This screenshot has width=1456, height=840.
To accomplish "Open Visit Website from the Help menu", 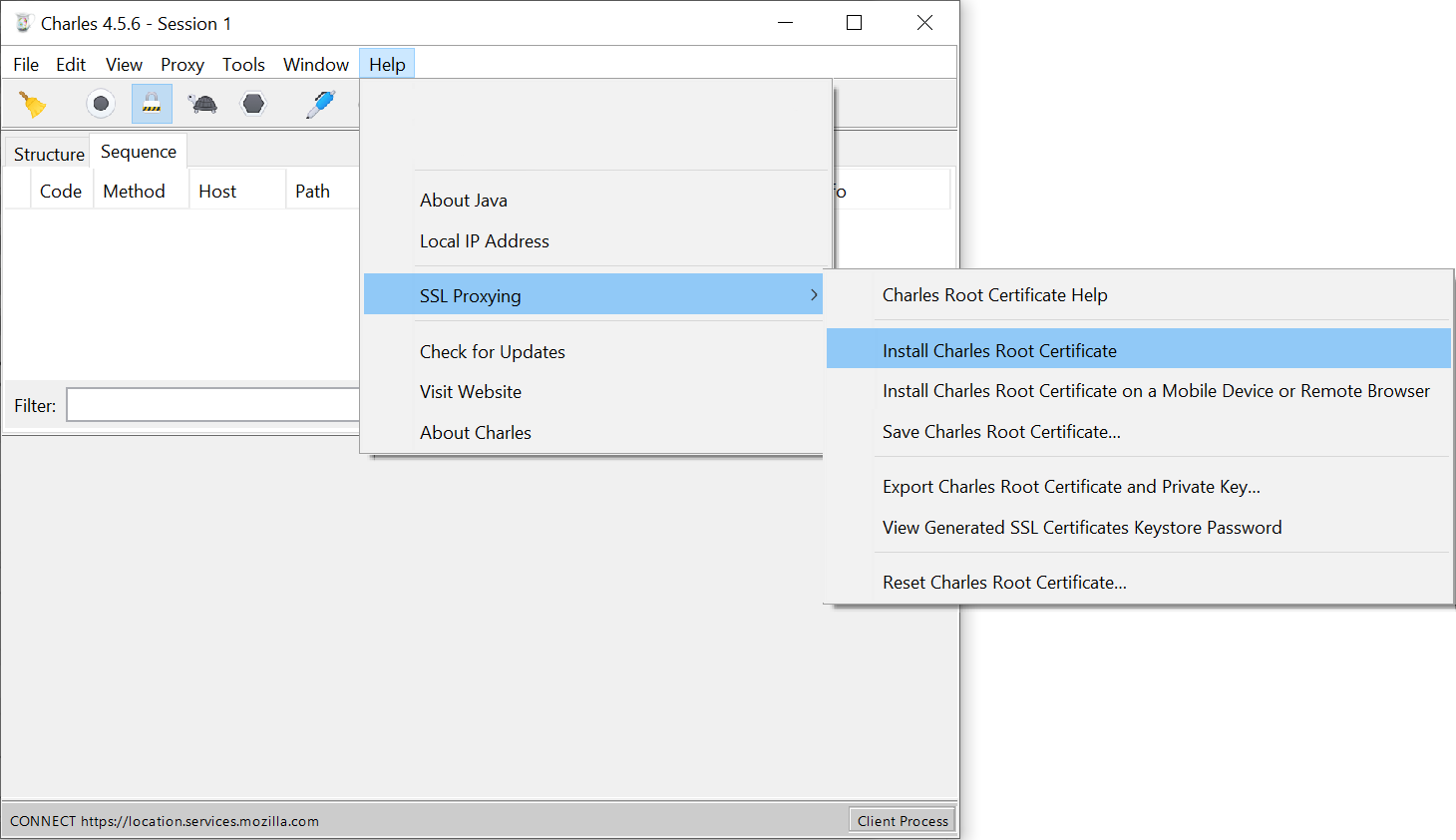I will click(470, 391).
